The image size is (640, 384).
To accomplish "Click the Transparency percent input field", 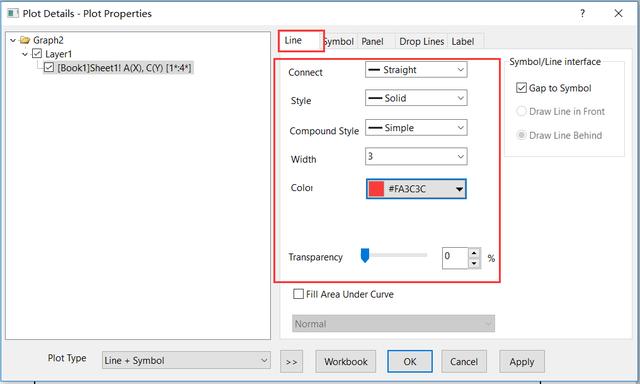I will tap(455, 258).
